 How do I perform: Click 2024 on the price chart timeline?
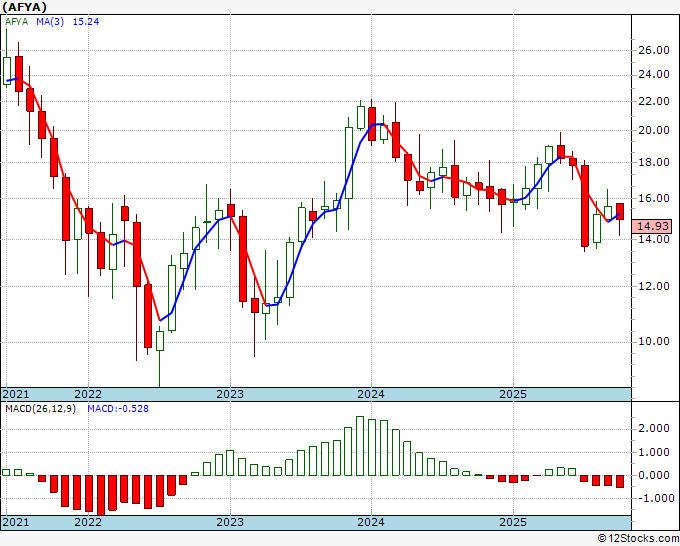371,394
